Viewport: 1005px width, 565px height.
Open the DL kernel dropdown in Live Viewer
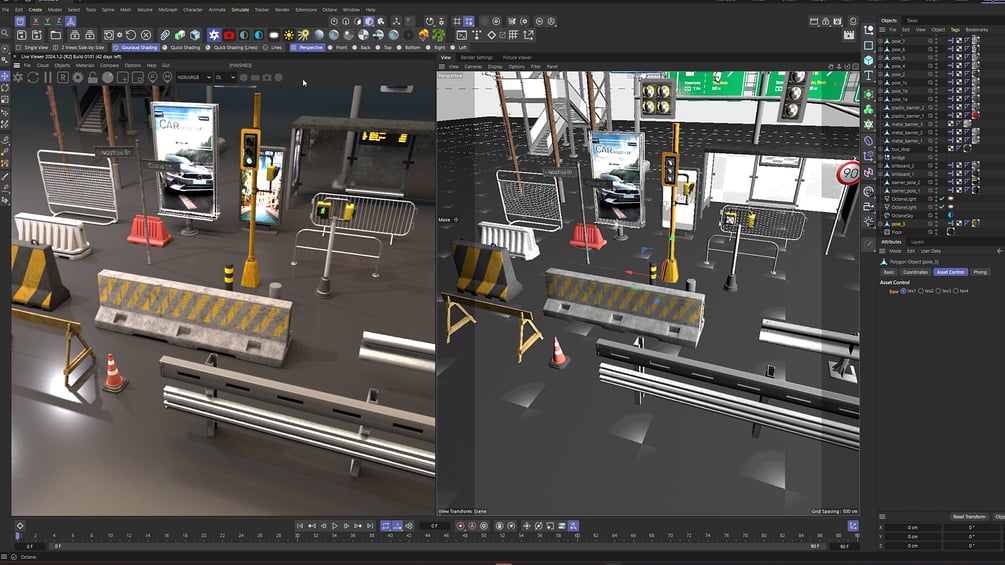point(225,78)
